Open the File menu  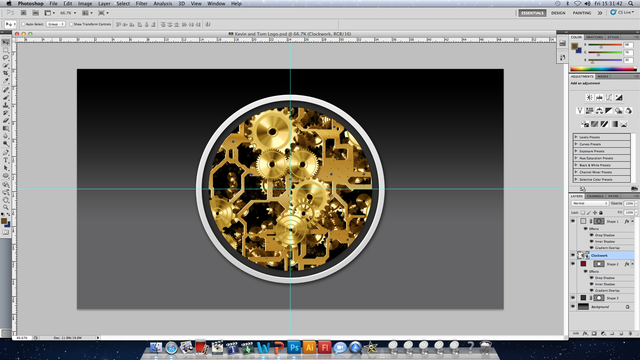click(x=53, y=4)
